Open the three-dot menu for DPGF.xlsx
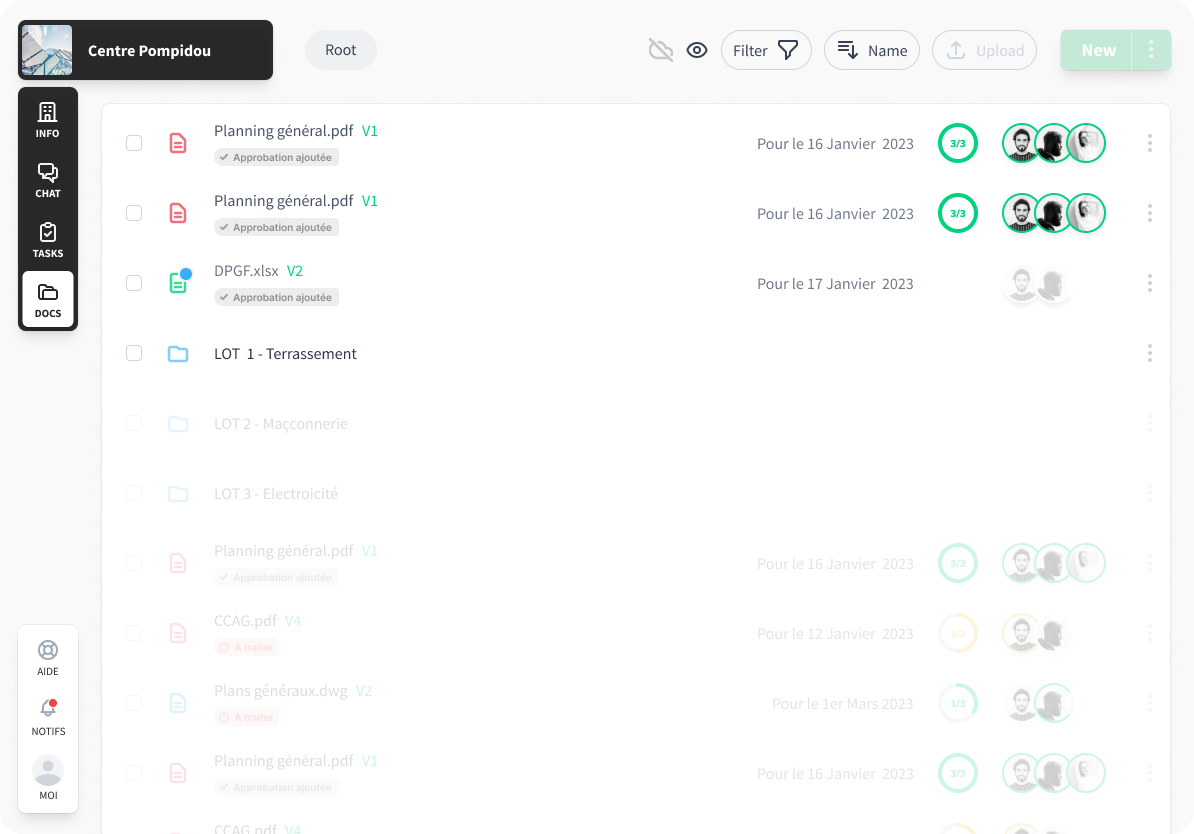This screenshot has height=834, width=1194. click(1149, 283)
